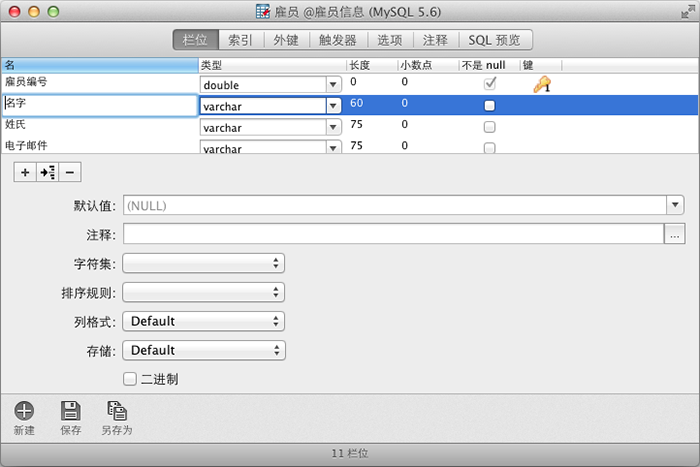Click the 名 column header

[100, 65]
